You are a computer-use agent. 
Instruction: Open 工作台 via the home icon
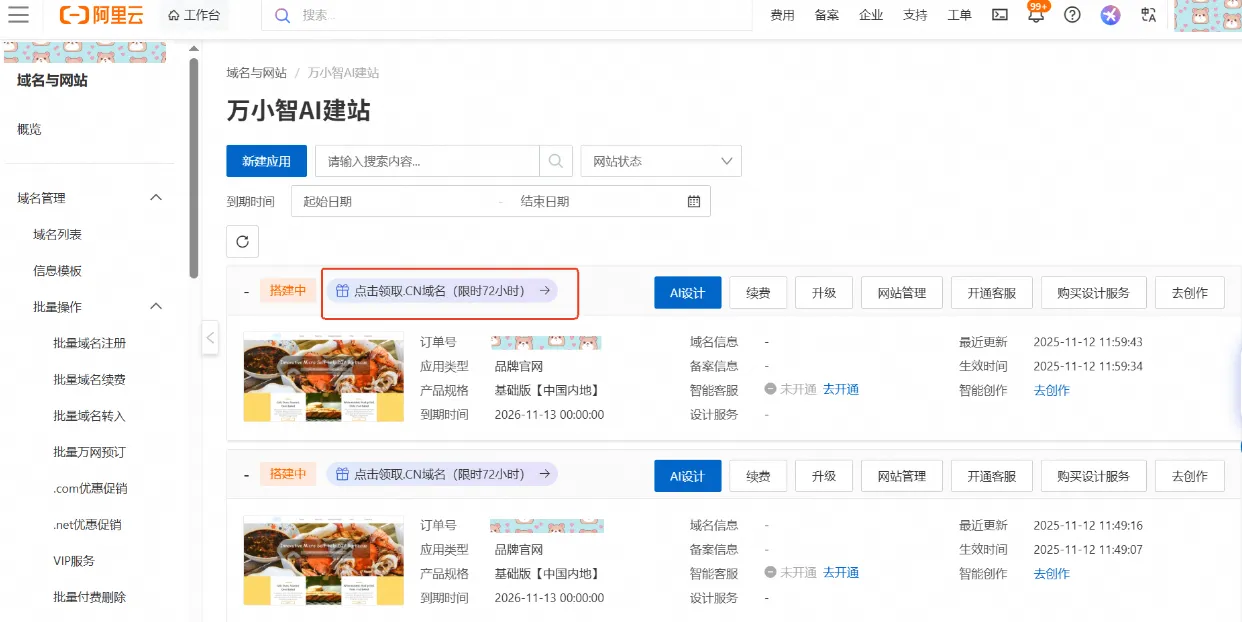pyautogui.click(x=195, y=14)
